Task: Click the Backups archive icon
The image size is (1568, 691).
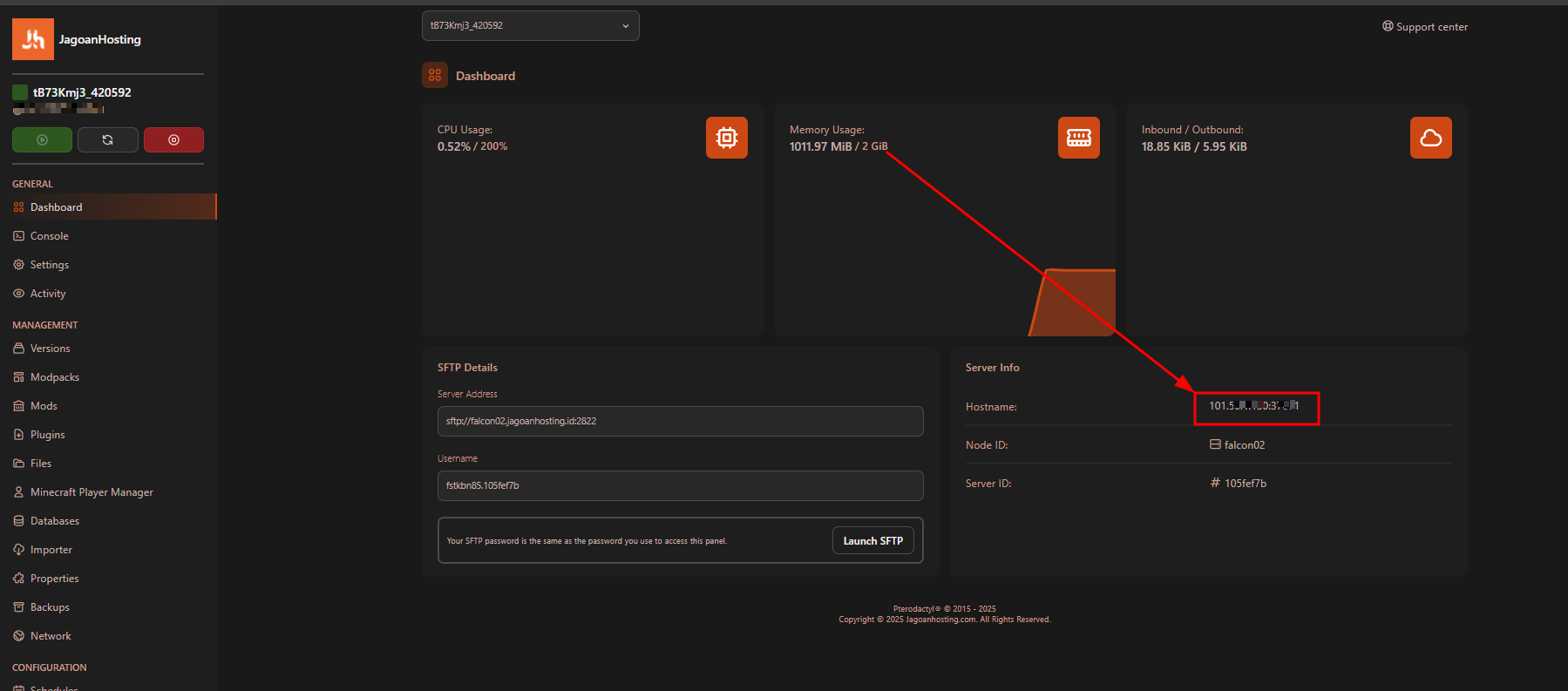Action: click(x=18, y=606)
